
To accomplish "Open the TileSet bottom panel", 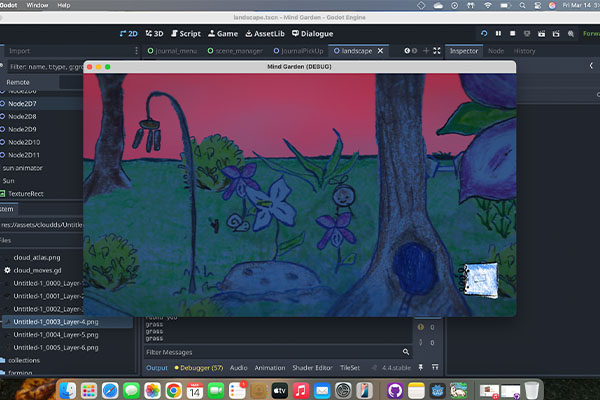I will 350,368.
